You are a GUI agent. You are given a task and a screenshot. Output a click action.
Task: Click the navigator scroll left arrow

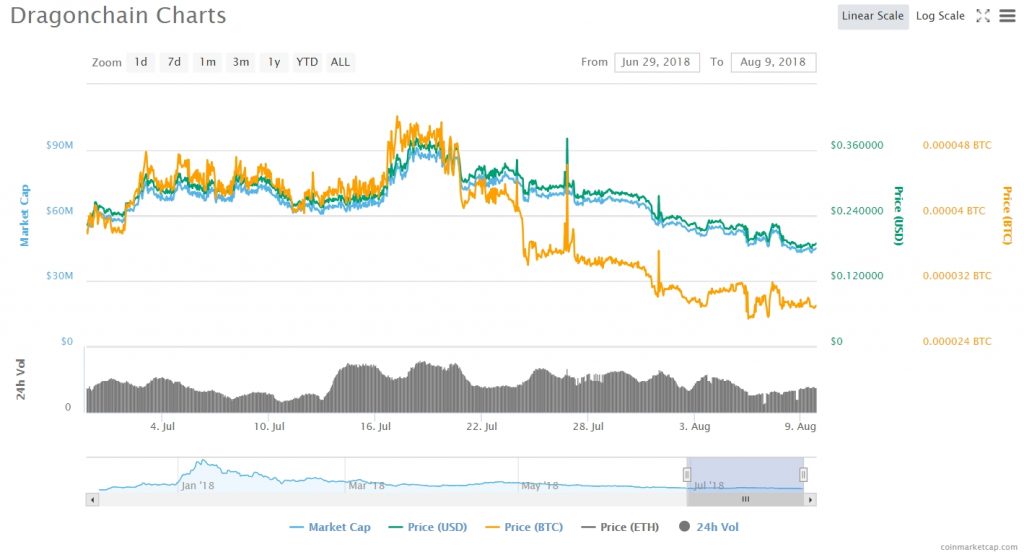pyautogui.click(x=93, y=500)
